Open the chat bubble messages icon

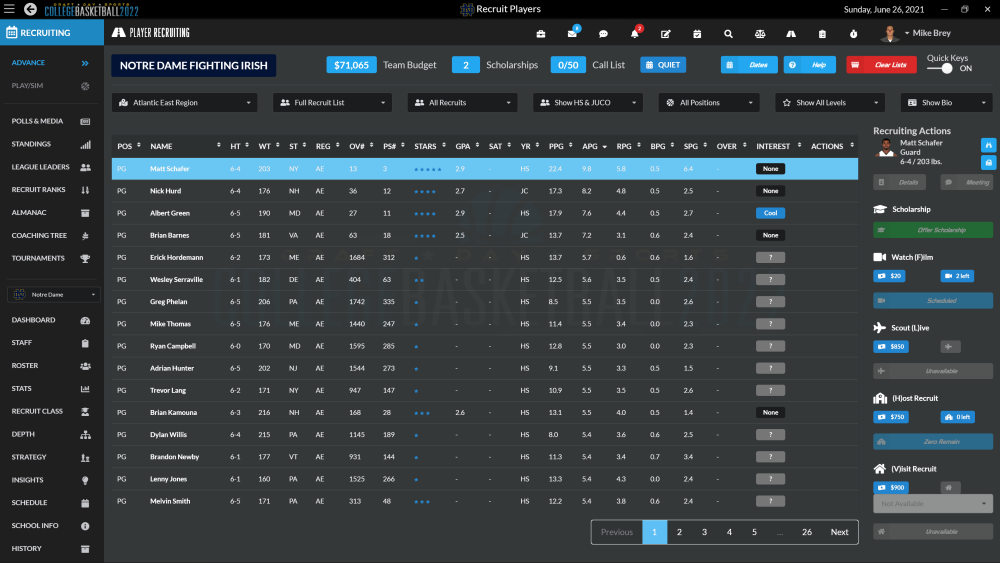[x=603, y=34]
